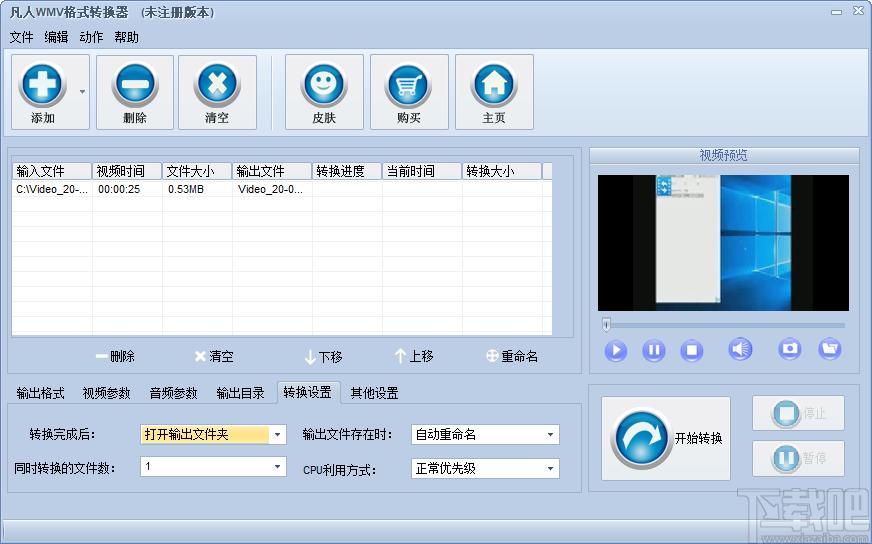Click the 输入文件 column header
872x544 pixels.
[x=52, y=171]
